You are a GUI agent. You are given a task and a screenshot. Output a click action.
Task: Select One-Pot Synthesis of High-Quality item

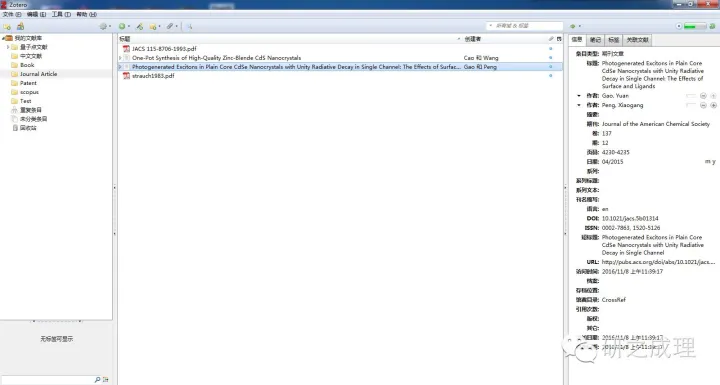tap(216, 58)
